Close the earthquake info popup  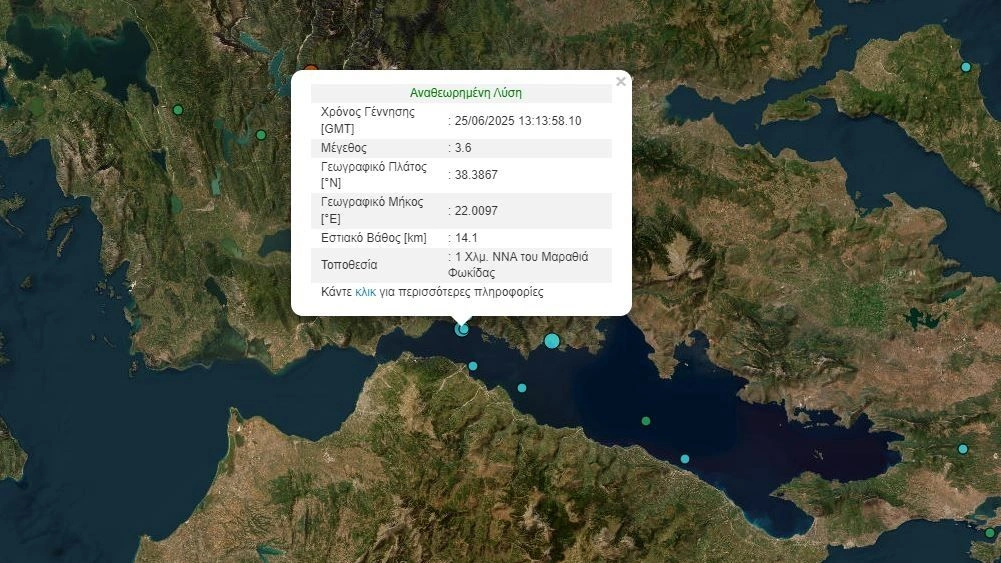(621, 82)
